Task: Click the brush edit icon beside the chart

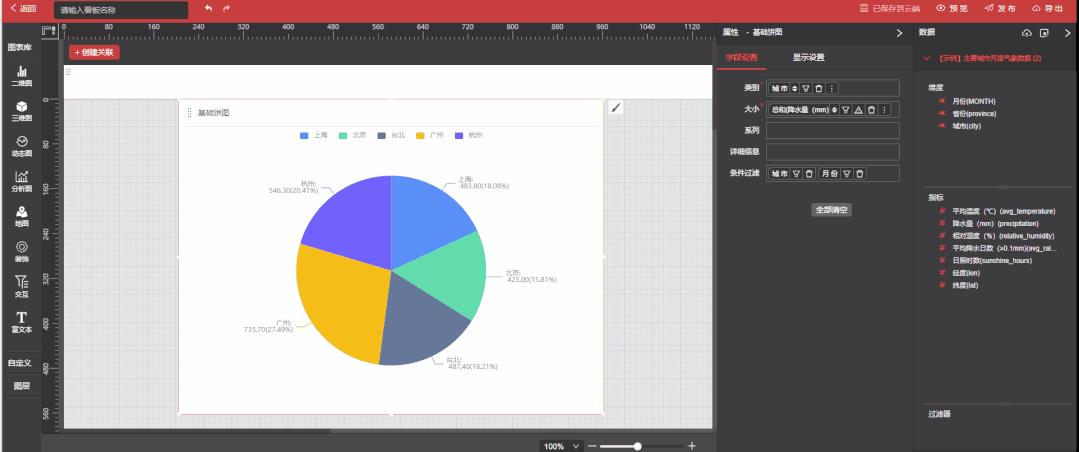Action: click(x=616, y=107)
